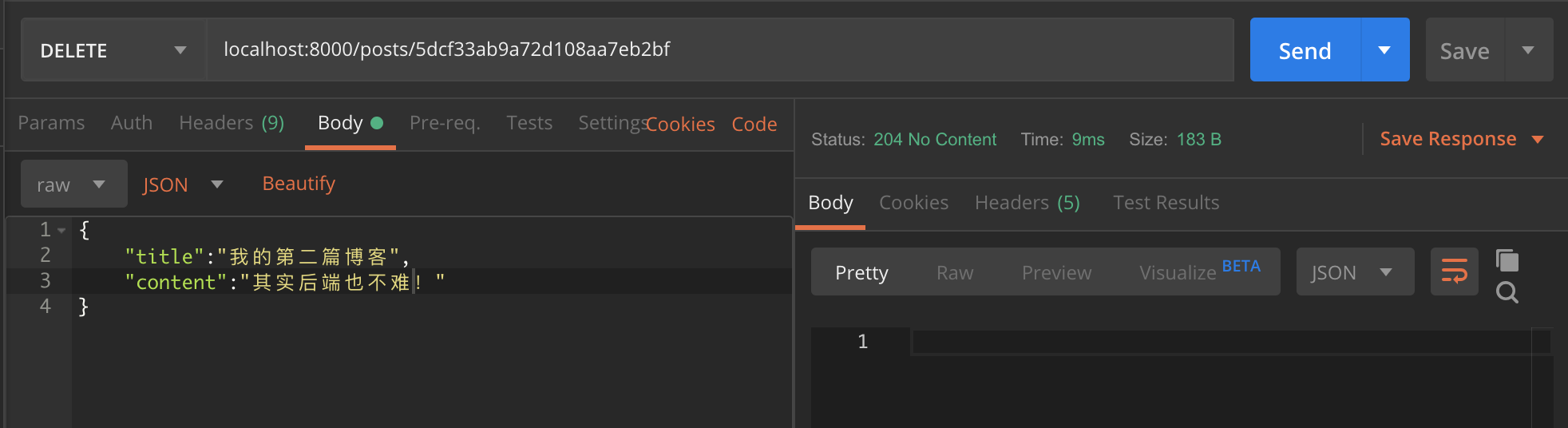The image size is (1568, 428).
Task: Open the Save options dropdown arrow
Action: (x=1528, y=50)
